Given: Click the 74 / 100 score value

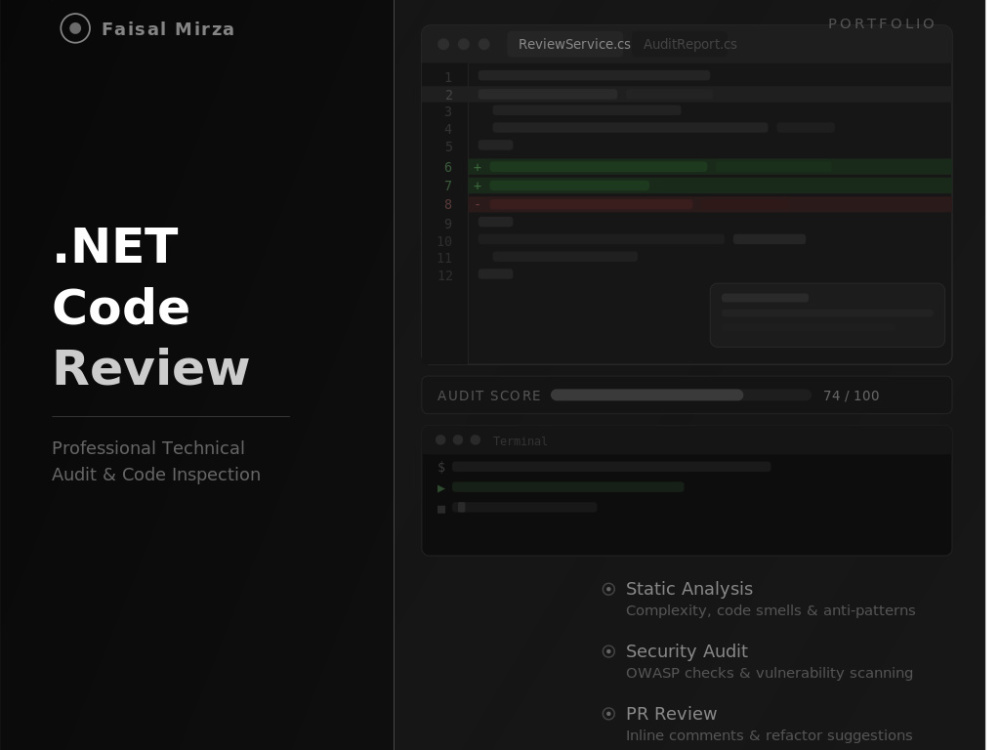Looking at the screenshot, I should click(851, 395).
